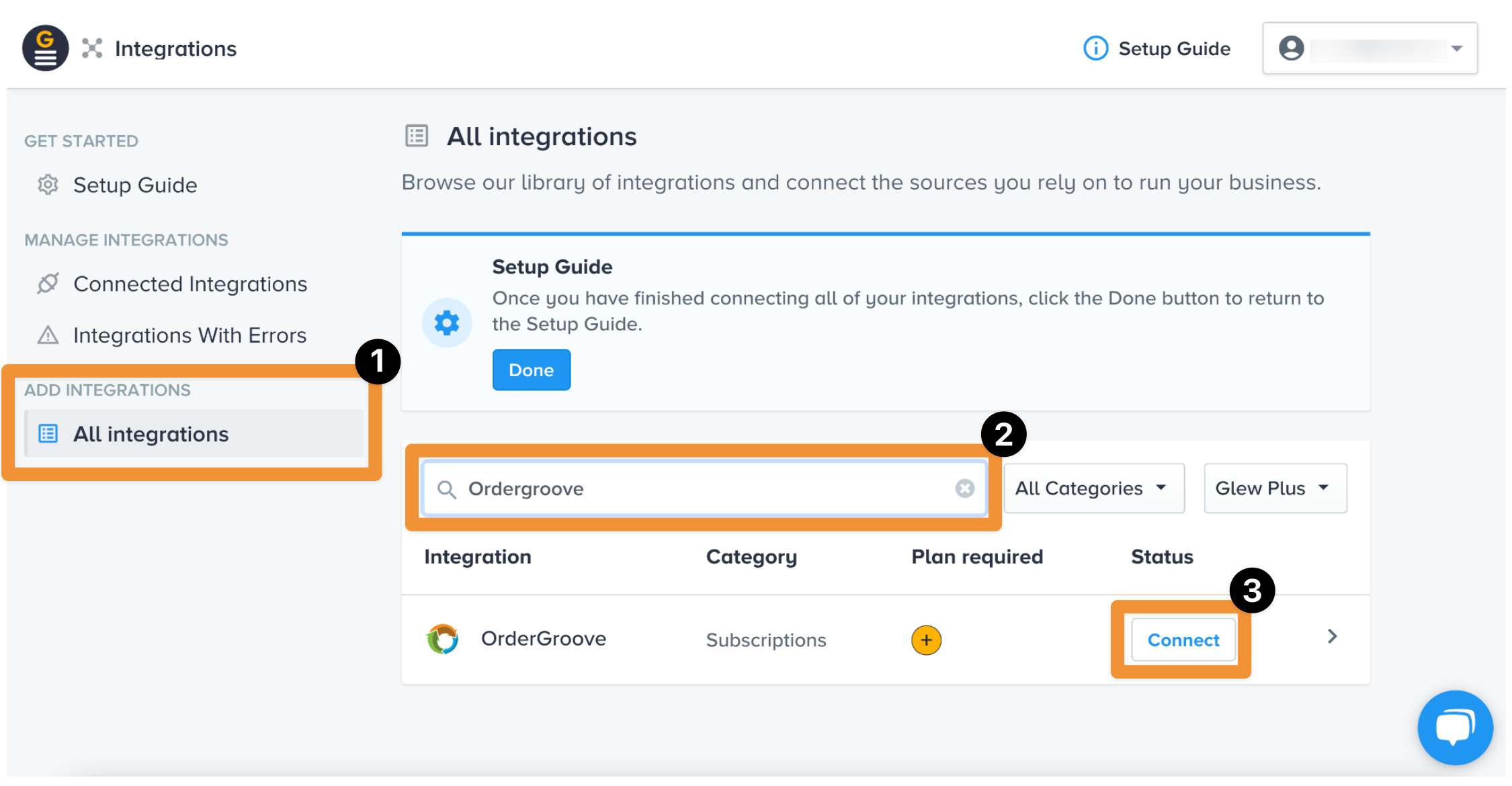
Task: Open the Setup Guide link in header
Action: tap(1174, 48)
